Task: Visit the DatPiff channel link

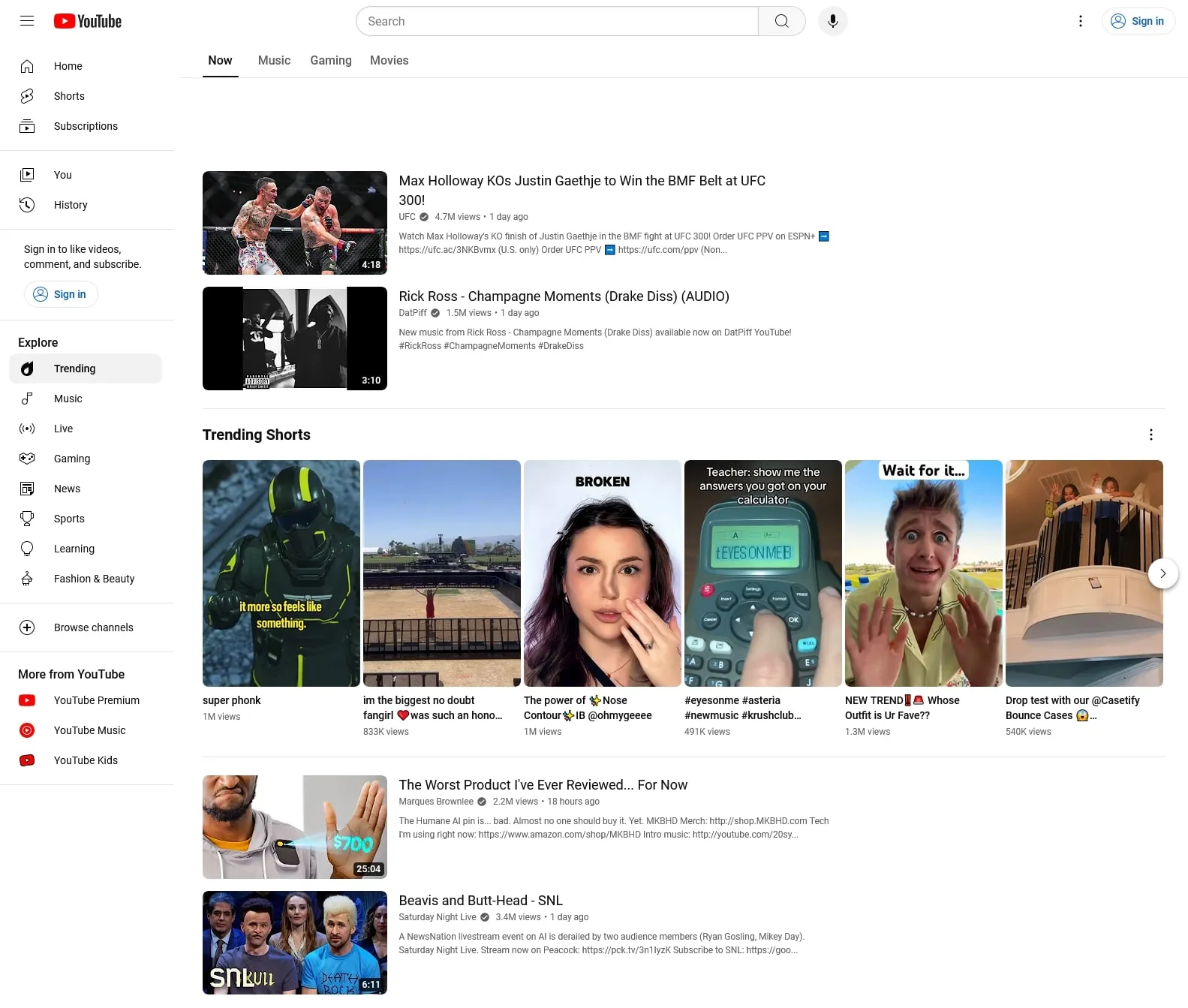Action: (x=413, y=313)
